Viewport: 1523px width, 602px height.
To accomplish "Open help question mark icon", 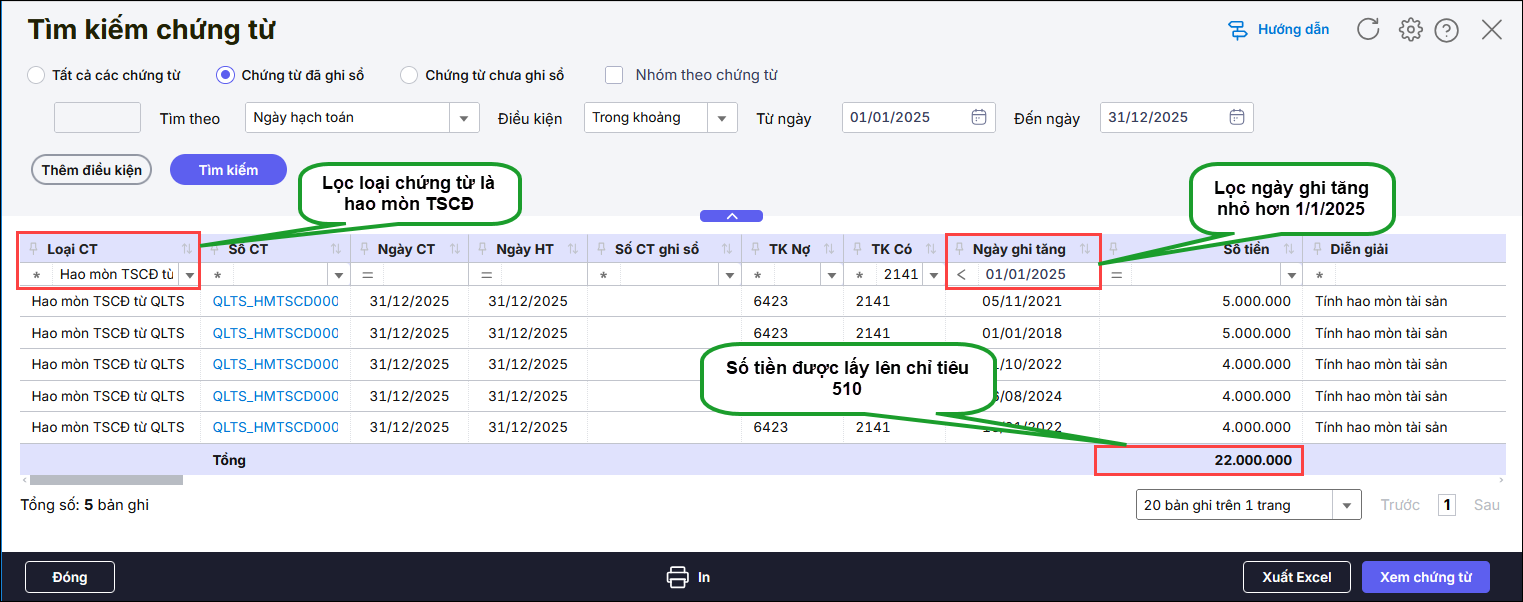I will coord(1446,30).
